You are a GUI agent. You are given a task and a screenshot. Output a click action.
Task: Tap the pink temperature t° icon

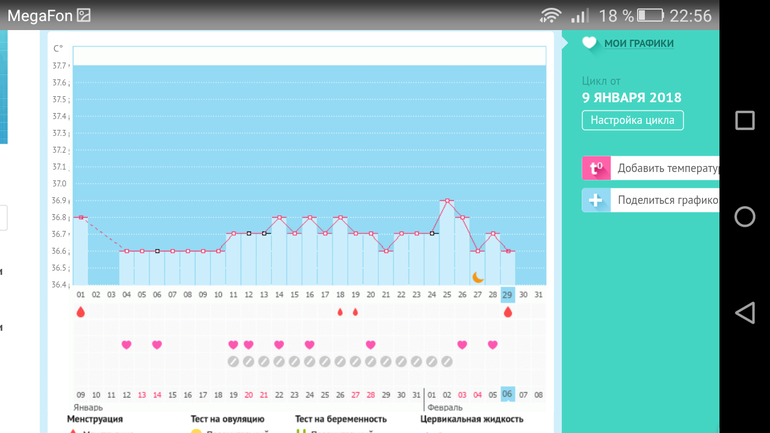click(596, 169)
